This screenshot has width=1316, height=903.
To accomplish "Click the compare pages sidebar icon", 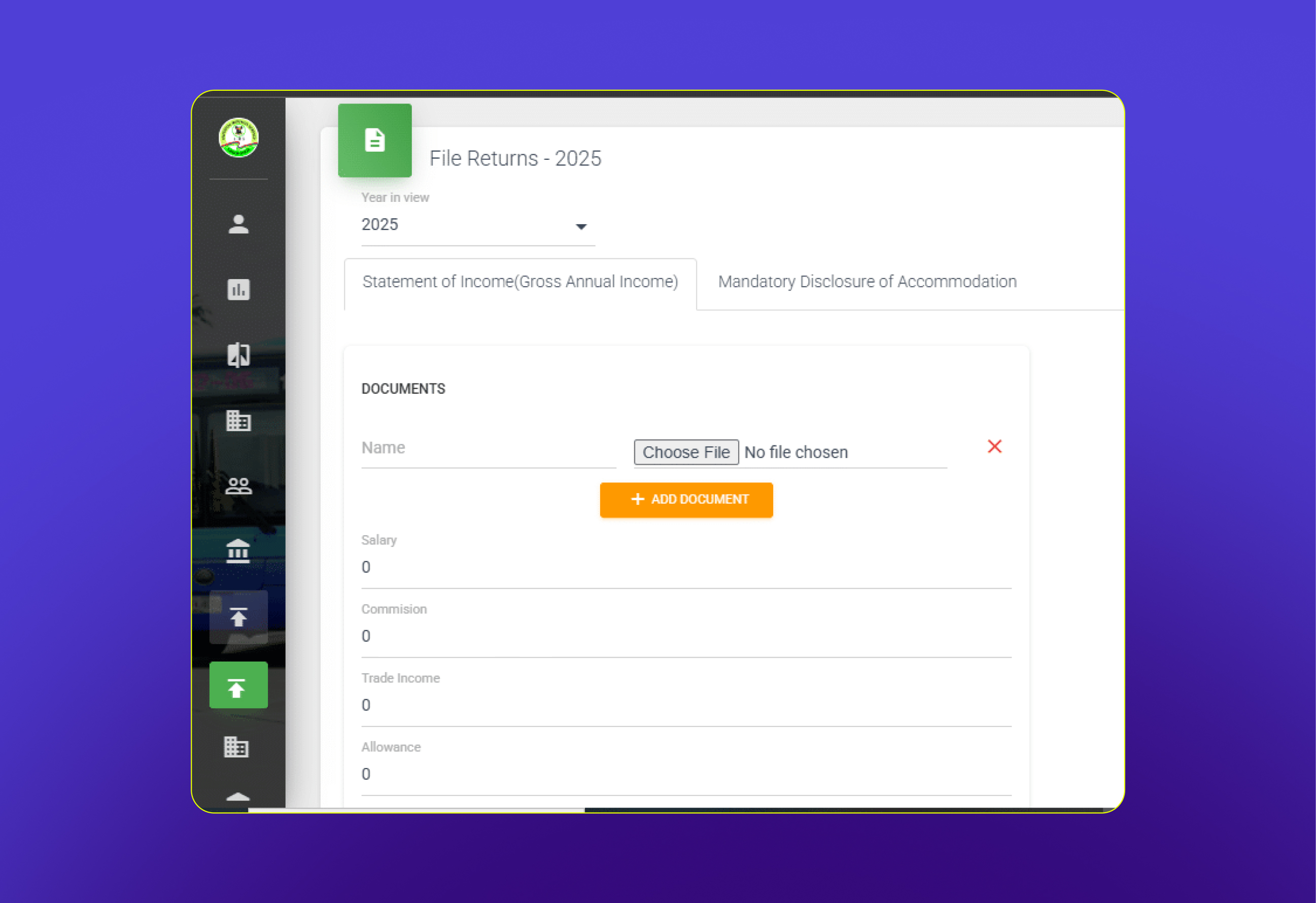I will pos(238,355).
